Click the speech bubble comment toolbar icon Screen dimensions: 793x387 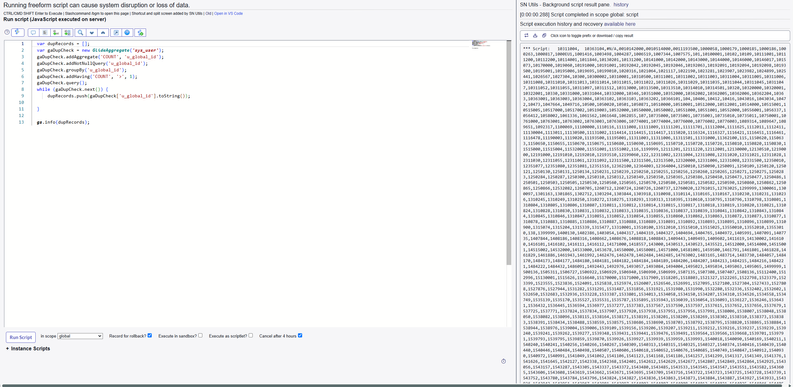(33, 32)
